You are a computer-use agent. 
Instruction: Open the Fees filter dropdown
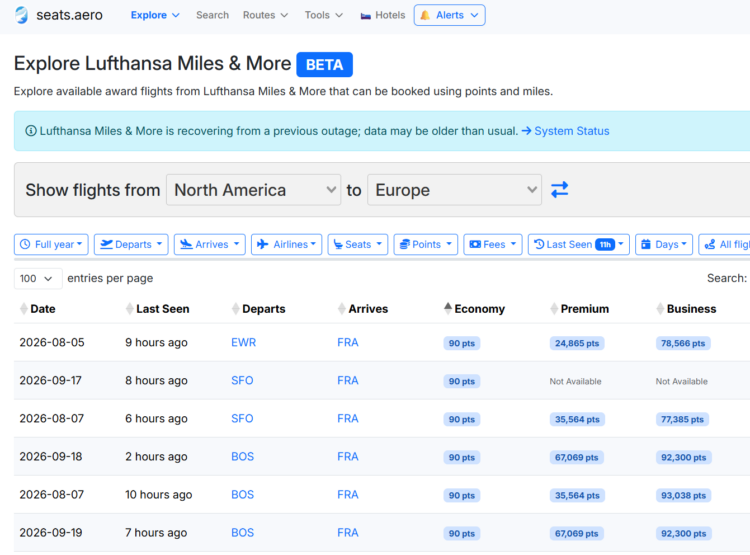(493, 244)
